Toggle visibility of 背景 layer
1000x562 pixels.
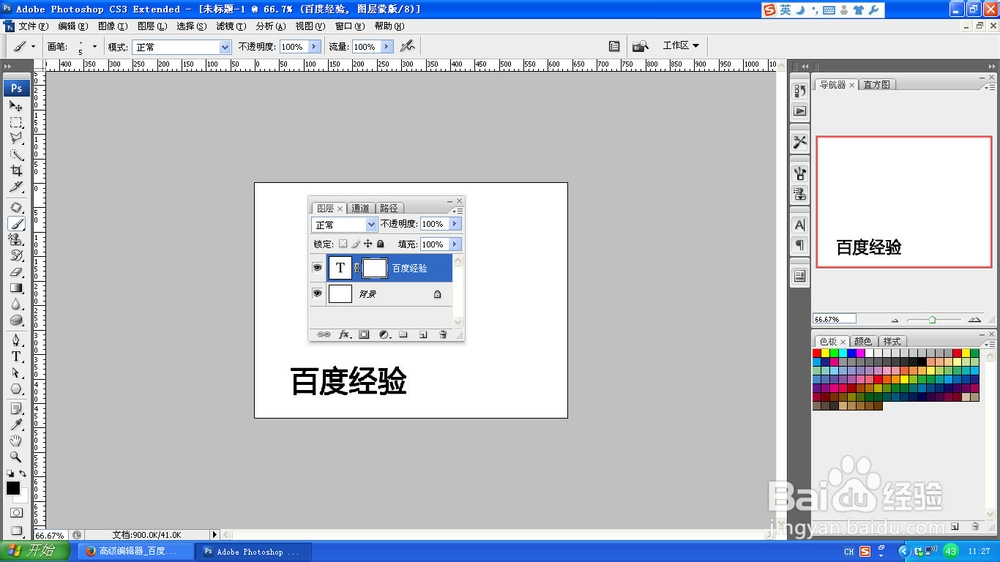317,293
